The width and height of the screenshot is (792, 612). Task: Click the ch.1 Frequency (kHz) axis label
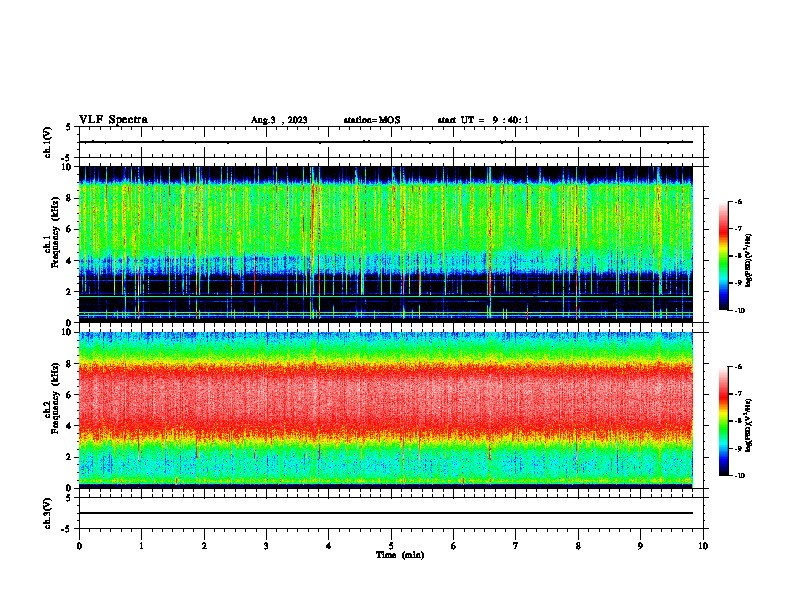coord(51,232)
